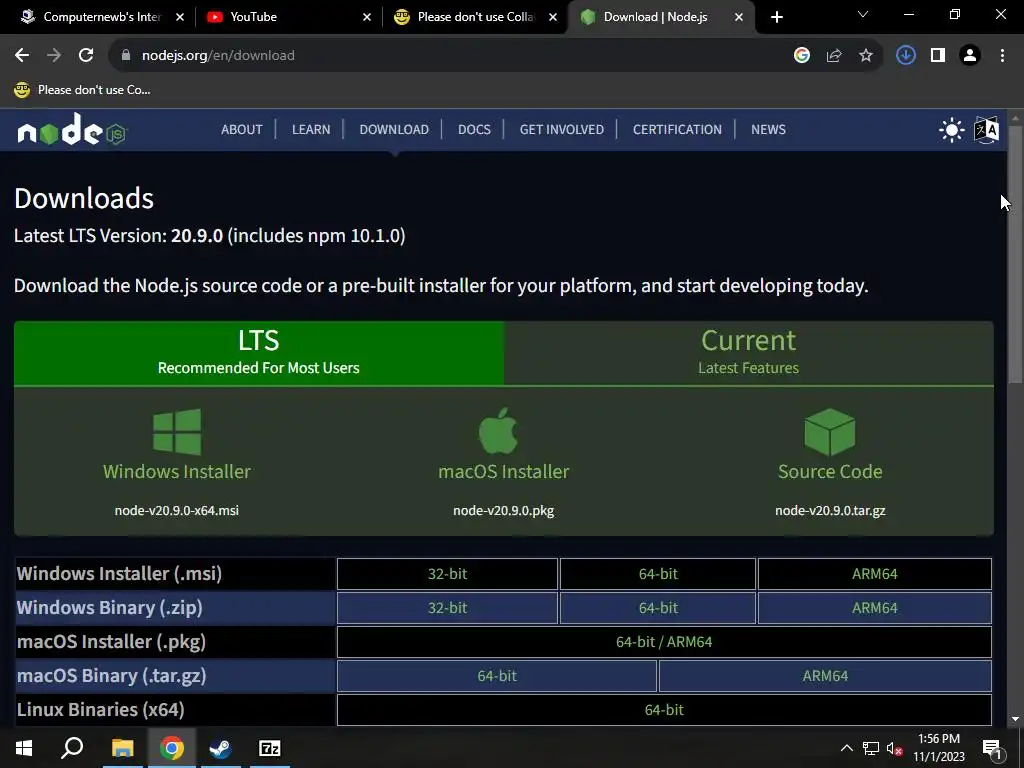Open File Explorer from taskbar
The image size is (1024, 768).
click(122, 748)
